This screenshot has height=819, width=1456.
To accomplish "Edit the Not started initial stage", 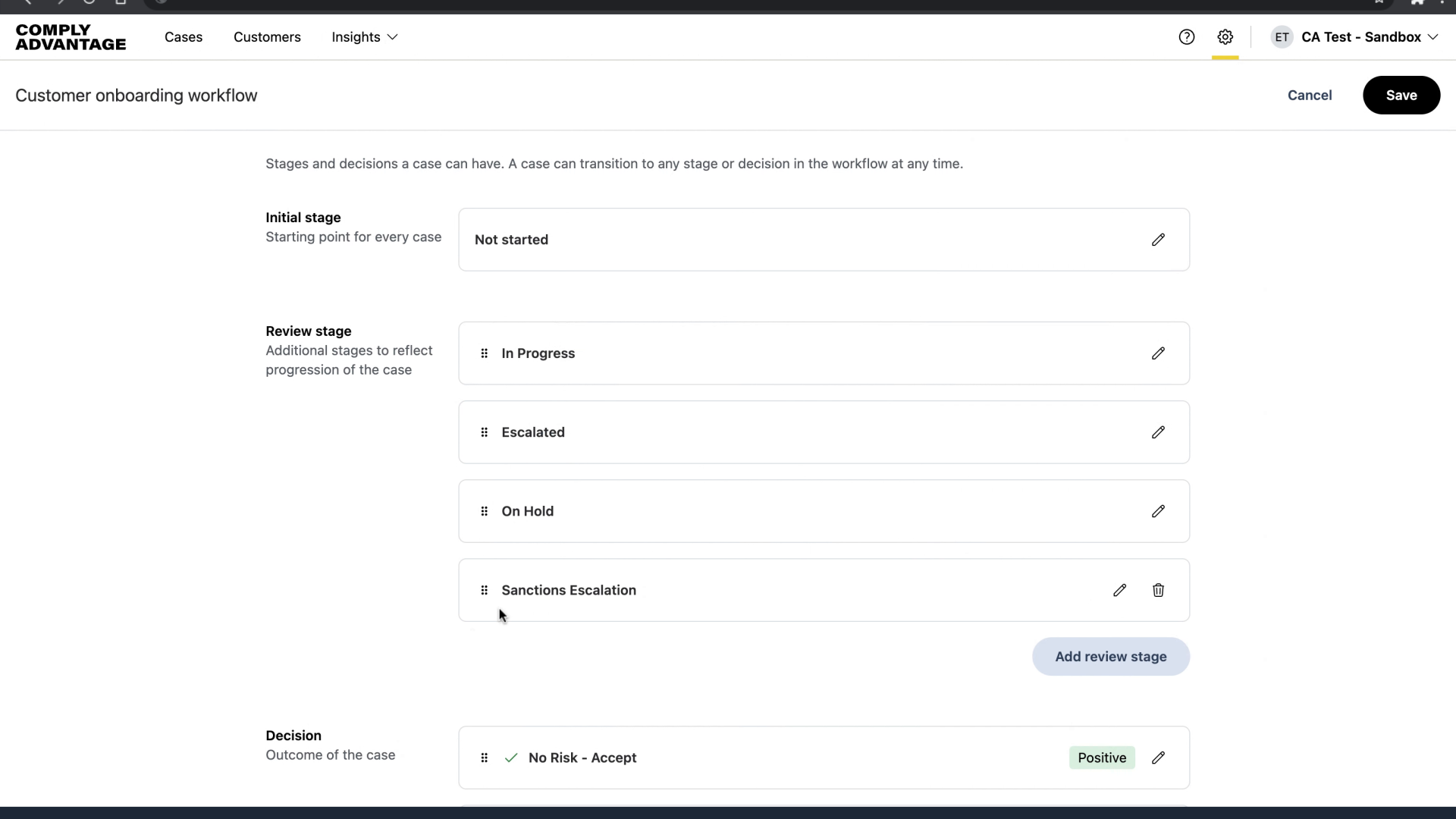I will 1158,240.
